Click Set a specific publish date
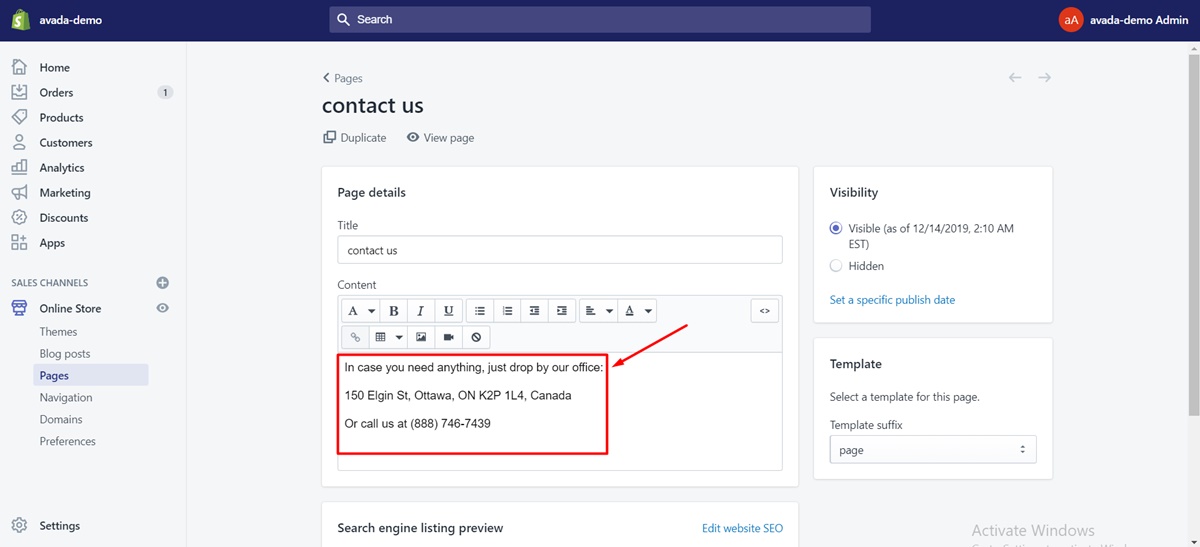 coord(892,300)
